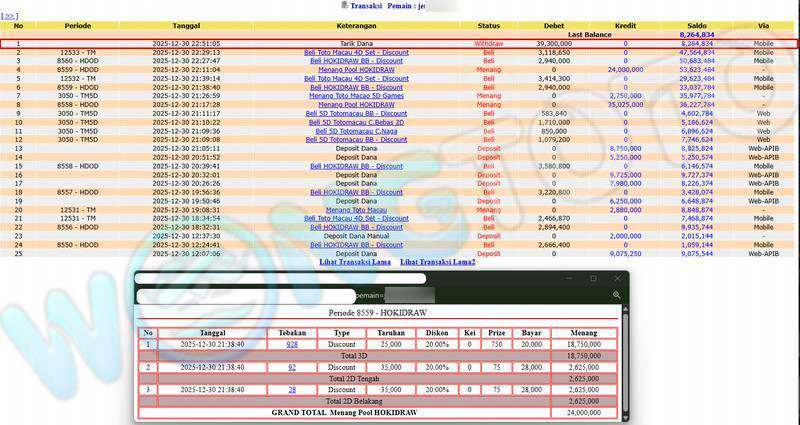800x425 pixels.
Task: Open Beli 5D Totomacau 4D Set - Discount
Action: point(357,113)
